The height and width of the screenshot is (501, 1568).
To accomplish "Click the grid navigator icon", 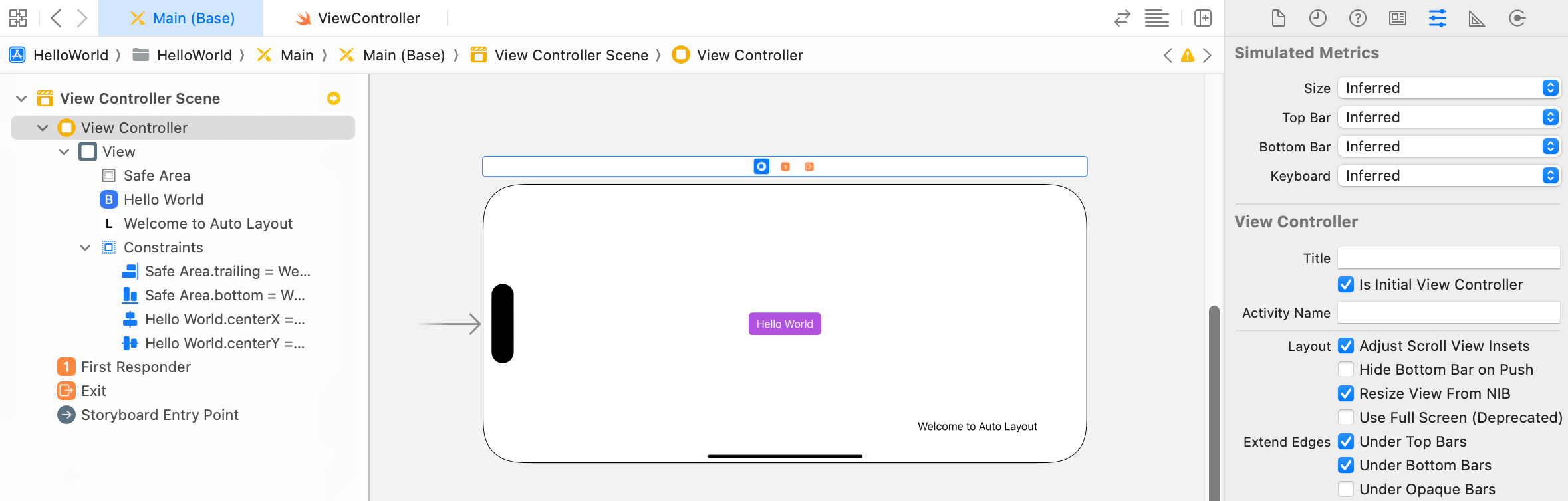I will click(18, 18).
